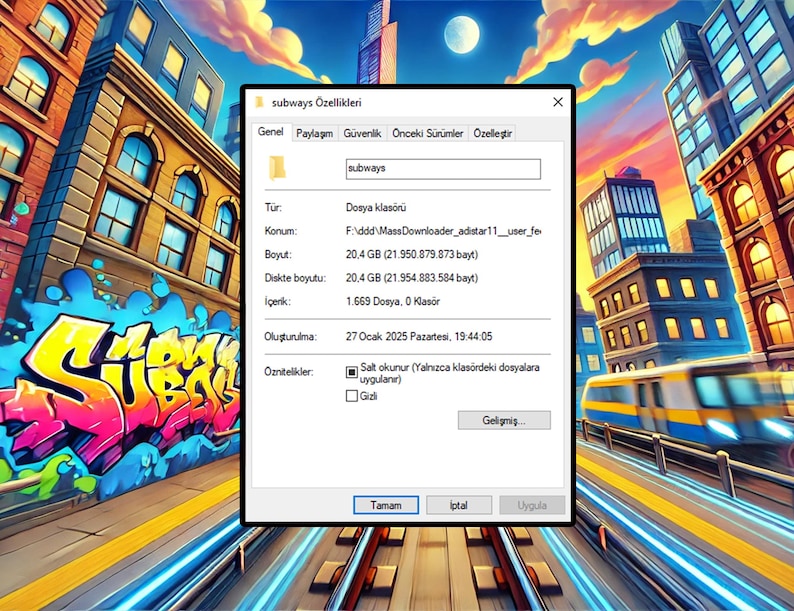
Task: Enable the Gizli checkbox
Action: pos(351,396)
